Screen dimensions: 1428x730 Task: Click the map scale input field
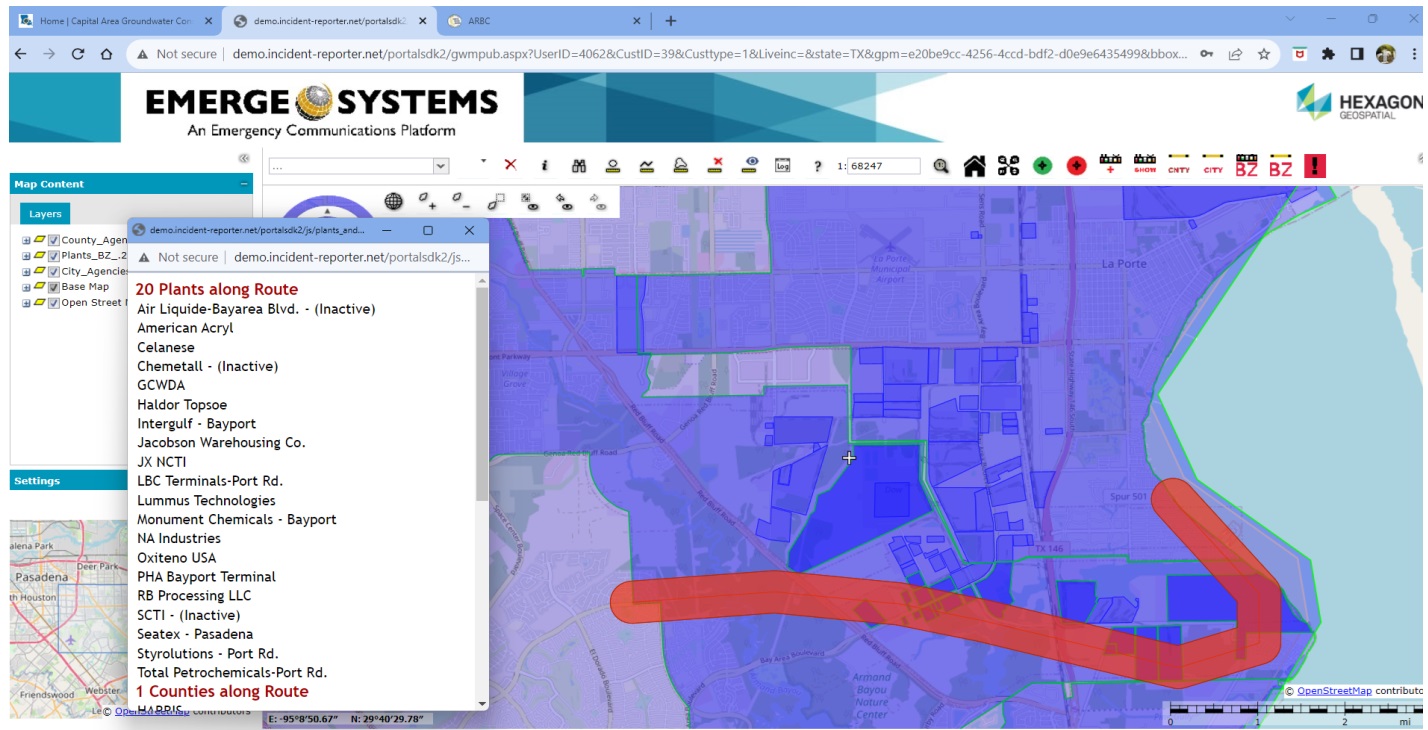(883, 166)
